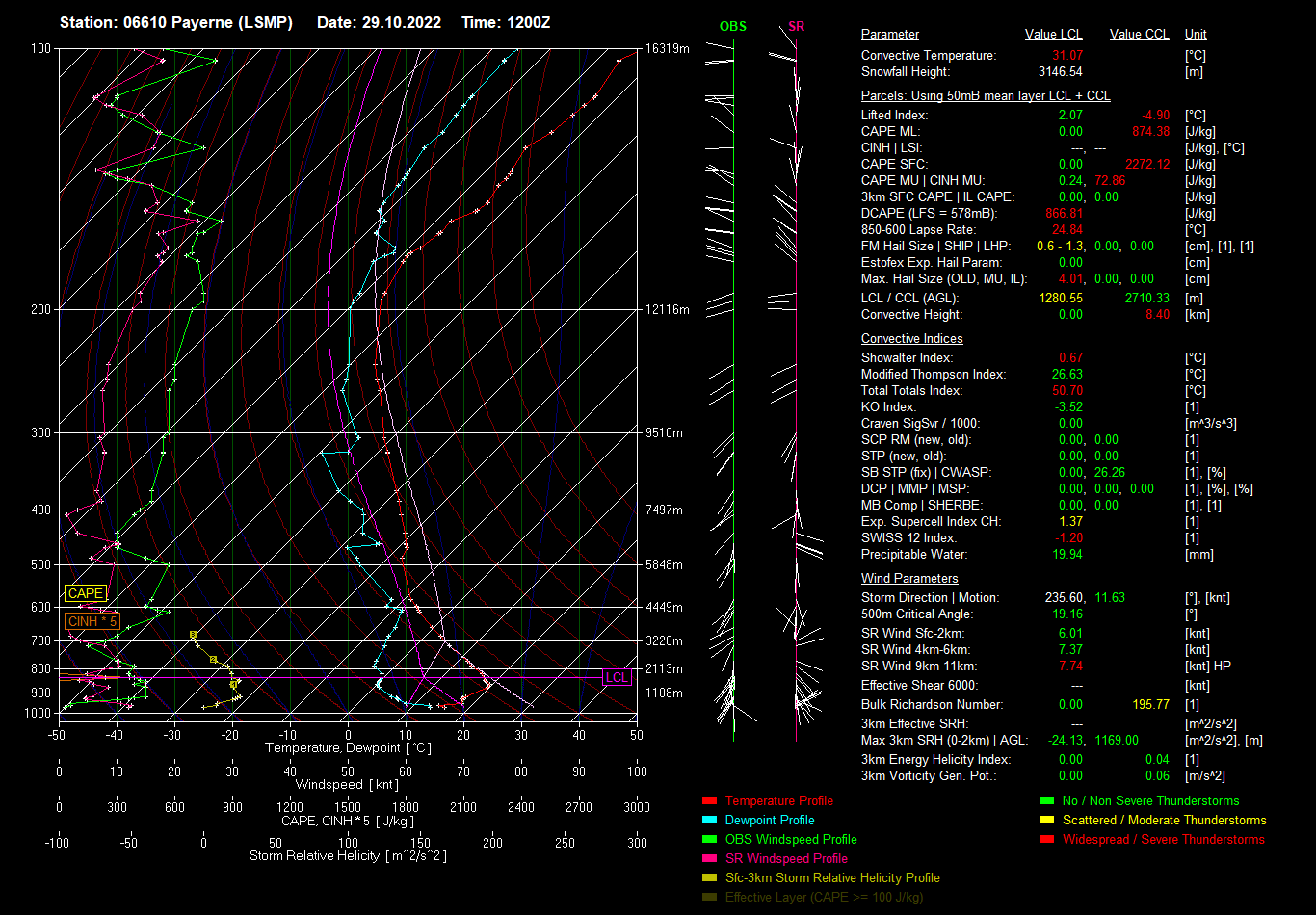1316x915 pixels.
Task: Select the magenta SR Windspeed Profile swatch
Action: [x=710, y=859]
